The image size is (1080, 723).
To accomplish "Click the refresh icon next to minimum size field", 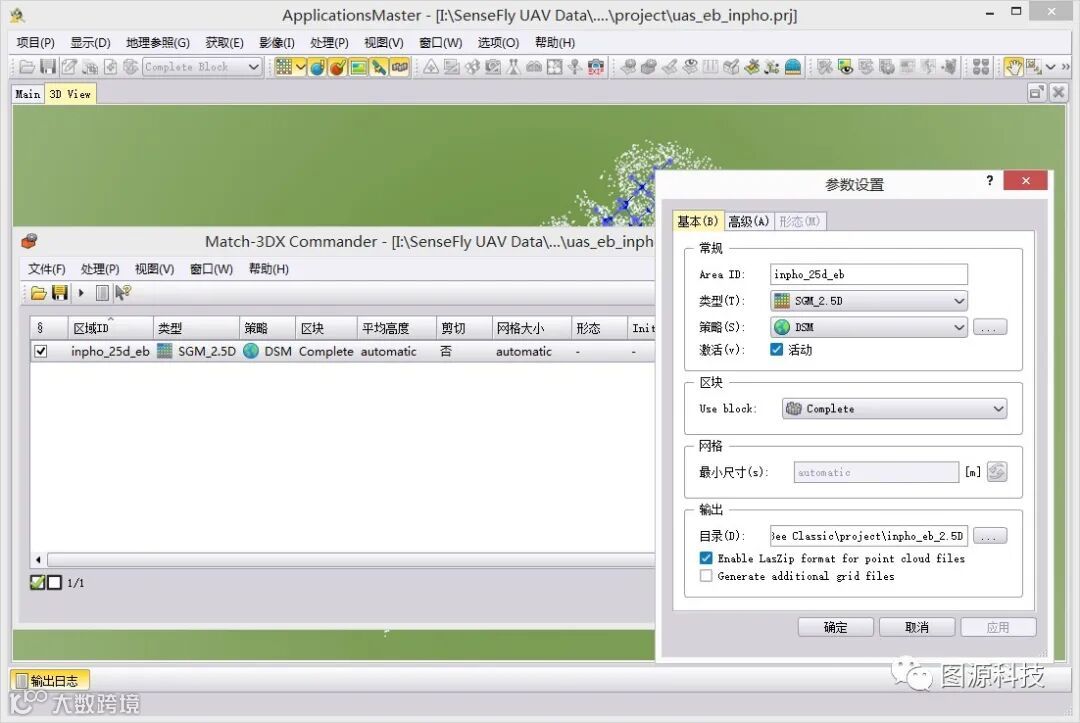I will click(x=997, y=472).
